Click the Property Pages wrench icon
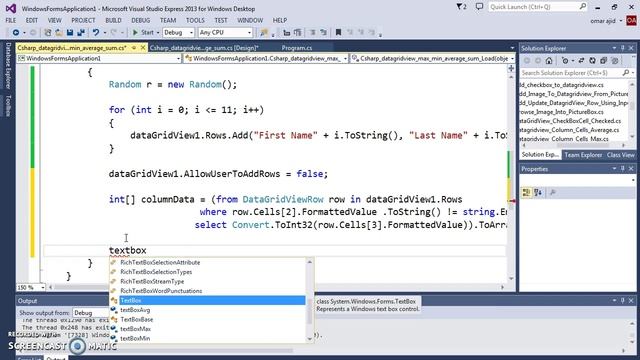This screenshot has height=360, width=640. (553, 192)
